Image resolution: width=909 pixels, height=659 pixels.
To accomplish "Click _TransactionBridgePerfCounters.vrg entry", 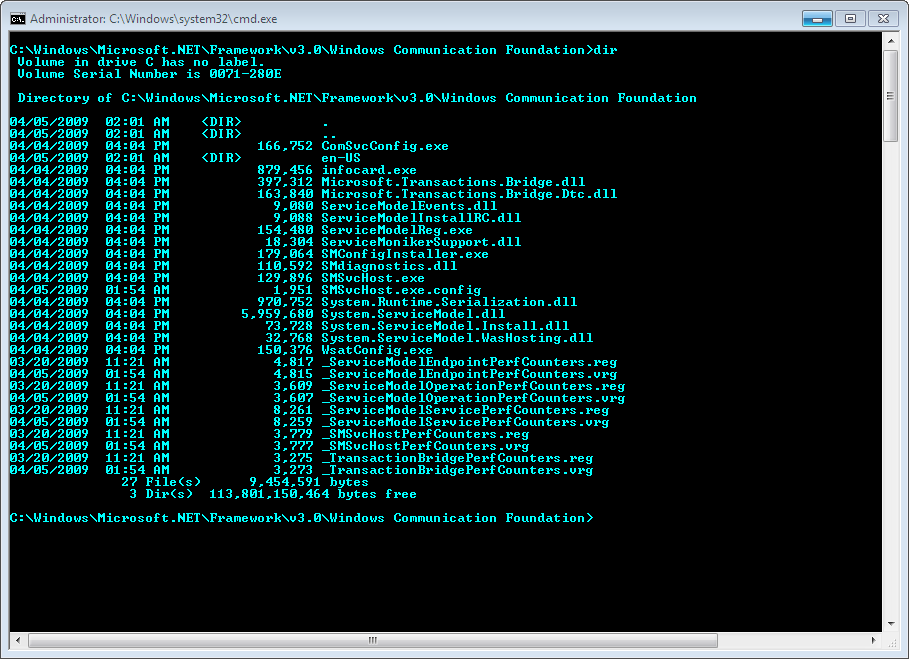I will point(457,470).
